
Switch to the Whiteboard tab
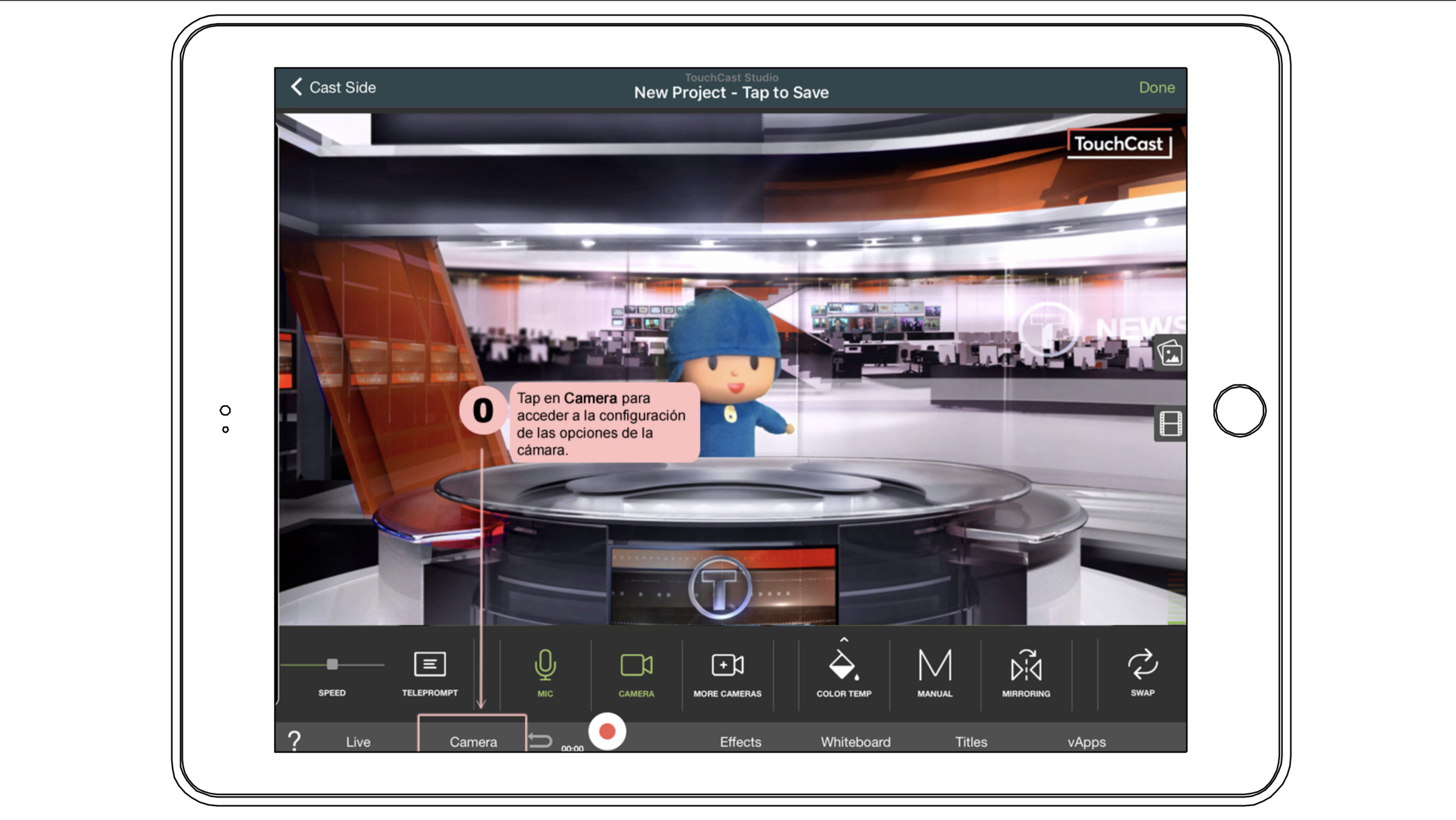pos(855,742)
